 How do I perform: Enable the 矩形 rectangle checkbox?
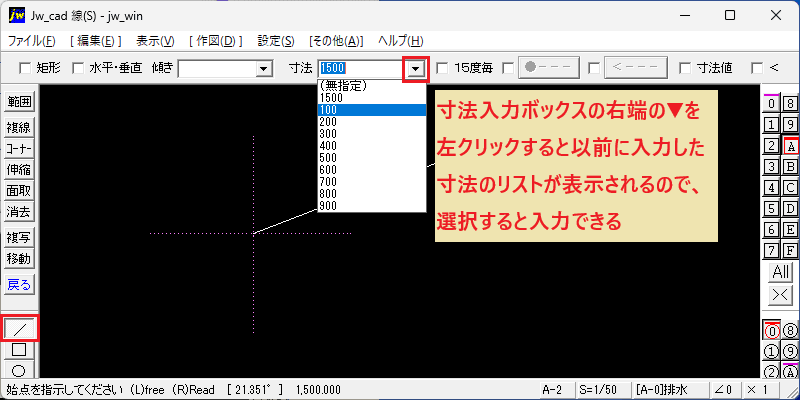[x=24, y=68]
